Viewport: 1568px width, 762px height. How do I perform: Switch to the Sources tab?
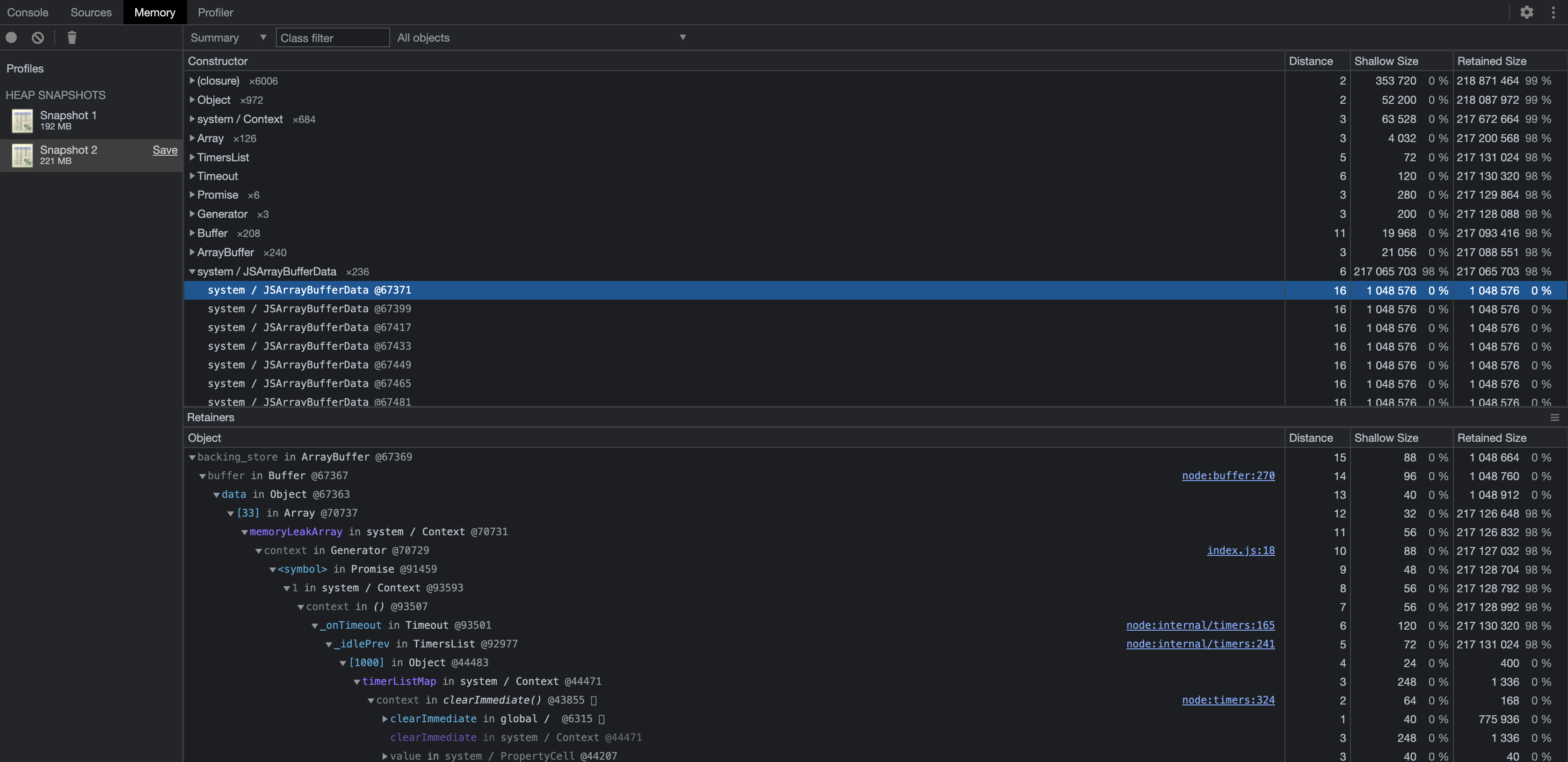tap(91, 12)
